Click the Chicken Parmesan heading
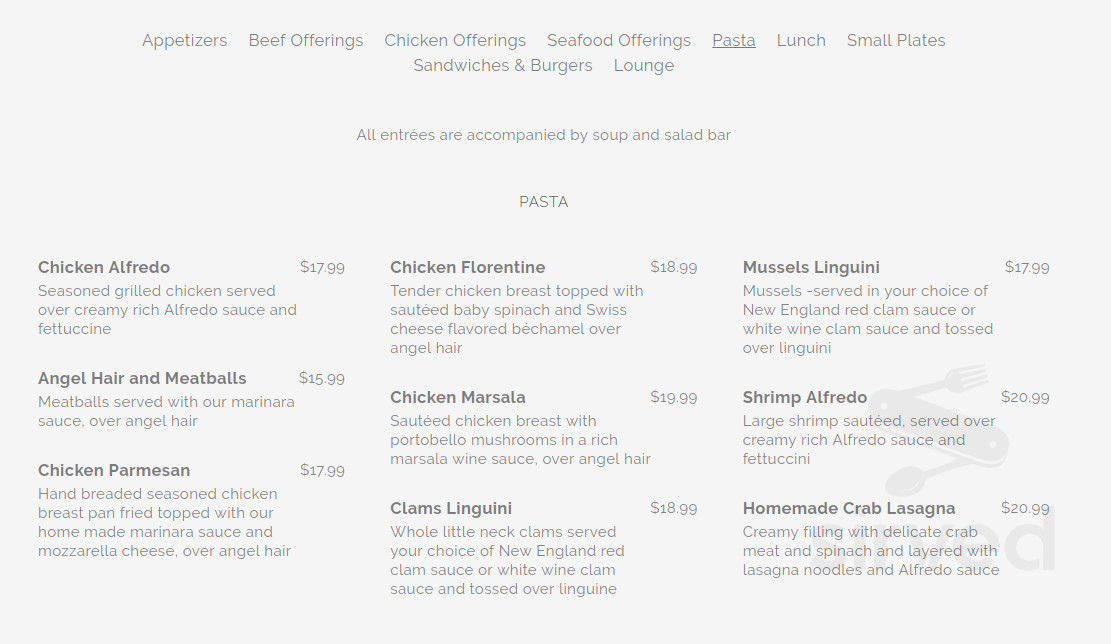Viewport: 1111px width, 644px height. click(114, 470)
